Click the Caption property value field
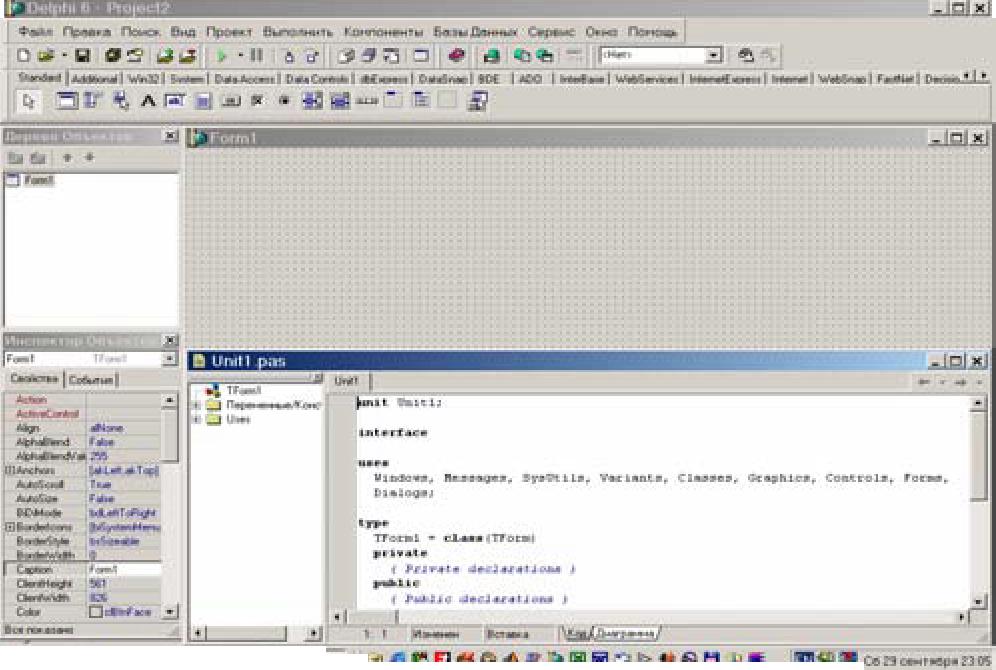Screen dimensions: 996x670 coord(124,570)
